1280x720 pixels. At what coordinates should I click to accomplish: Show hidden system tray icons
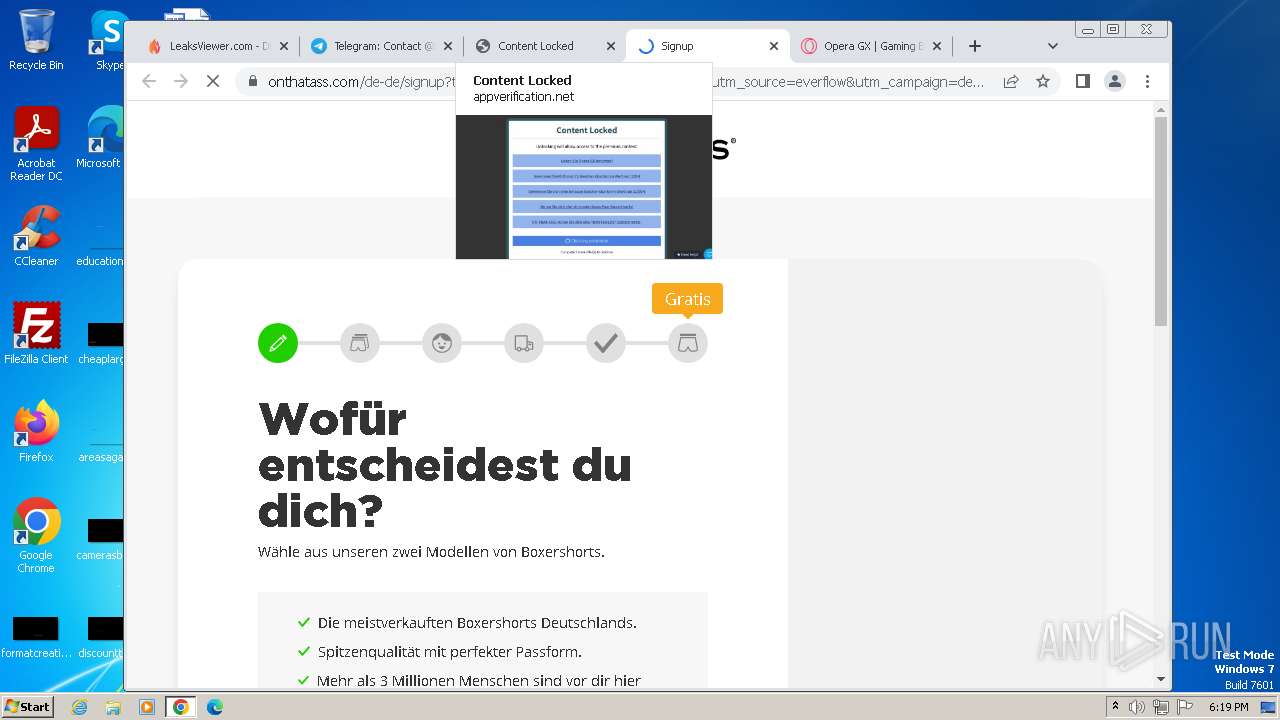(x=1115, y=707)
